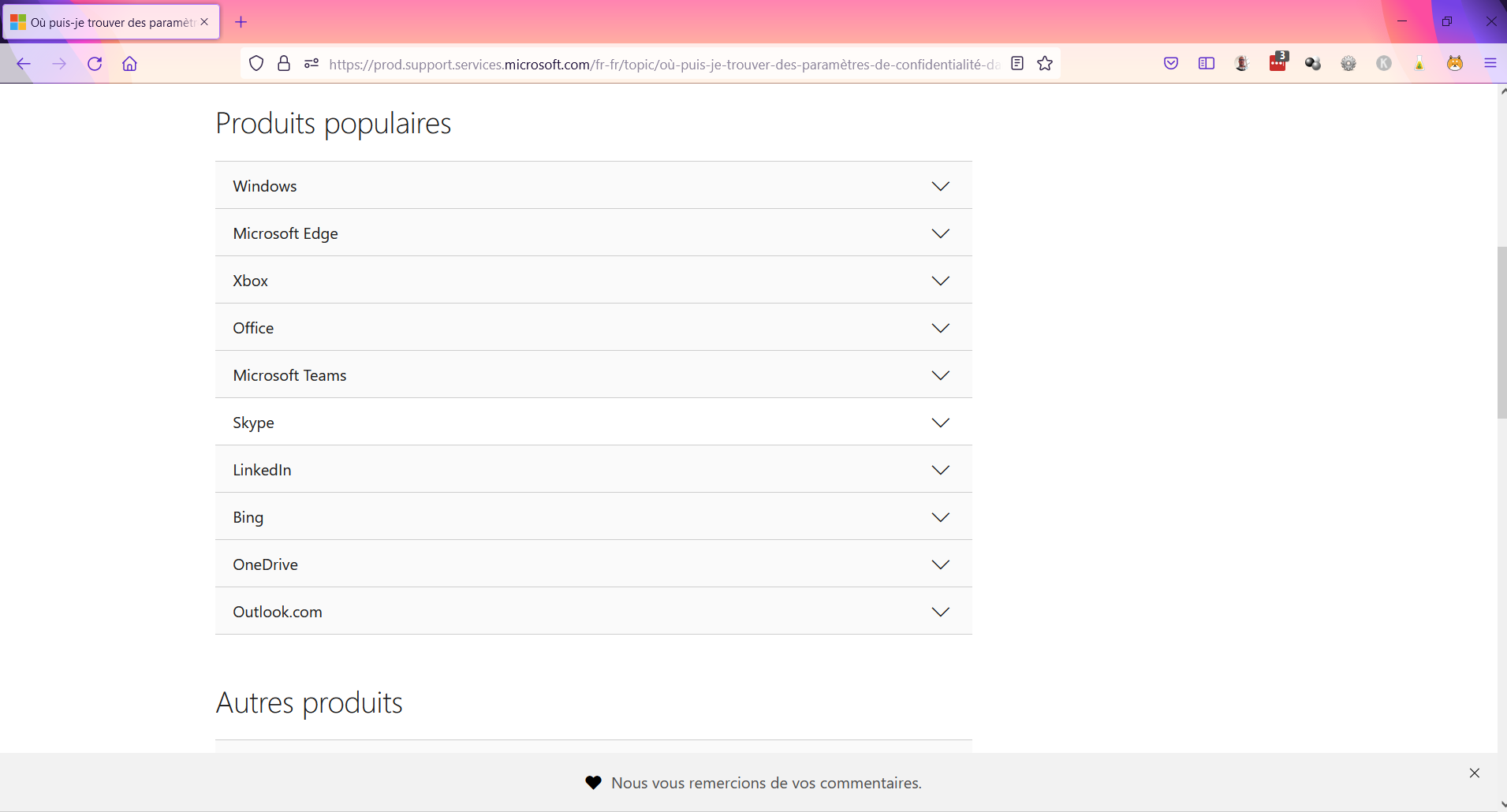Focus the address bar URL field
This screenshot has height=812, width=1507.
click(664, 64)
